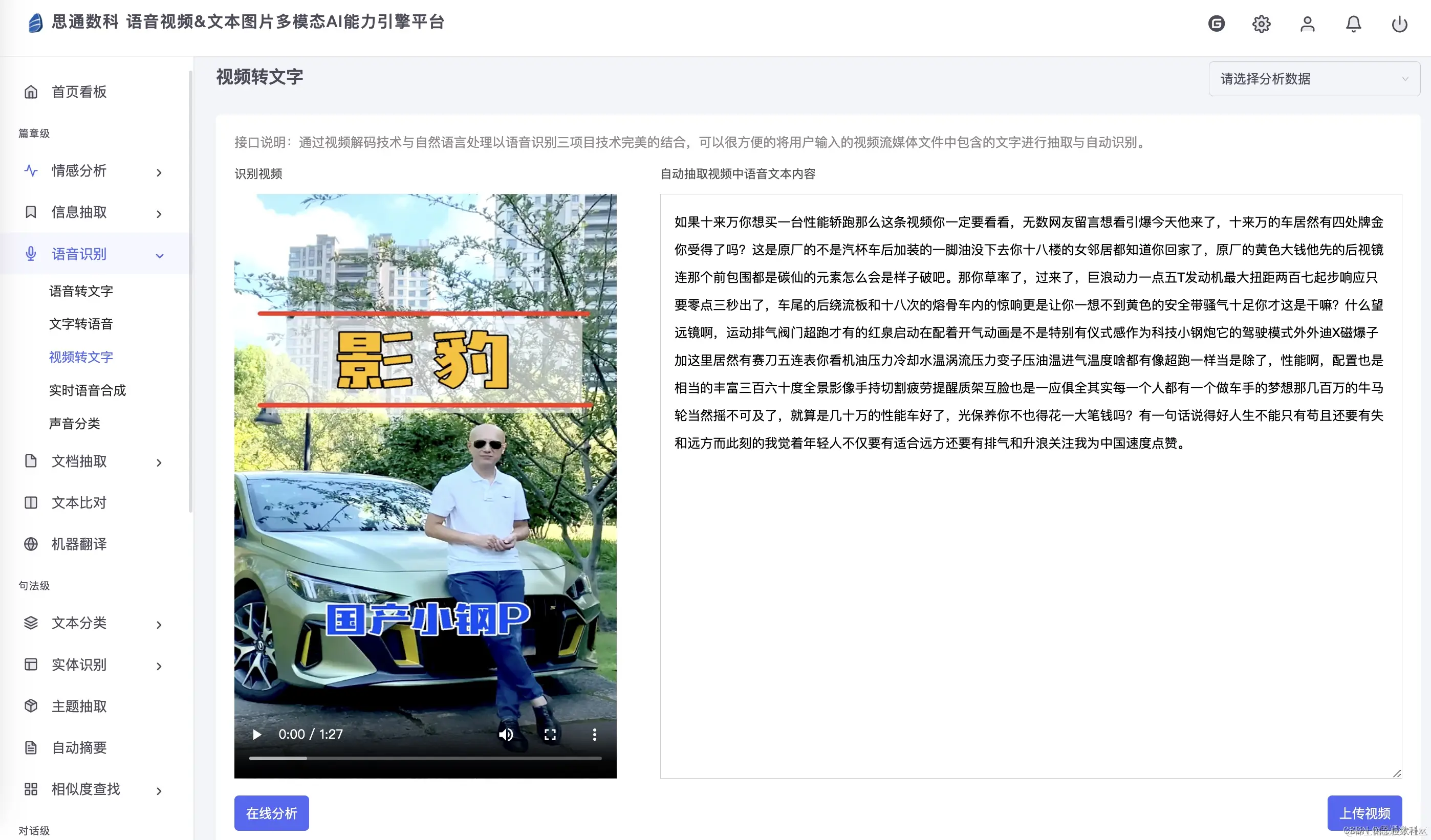Click the power logout icon
Image resolution: width=1431 pixels, height=840 pixels.
click(x=1399, y=24)
